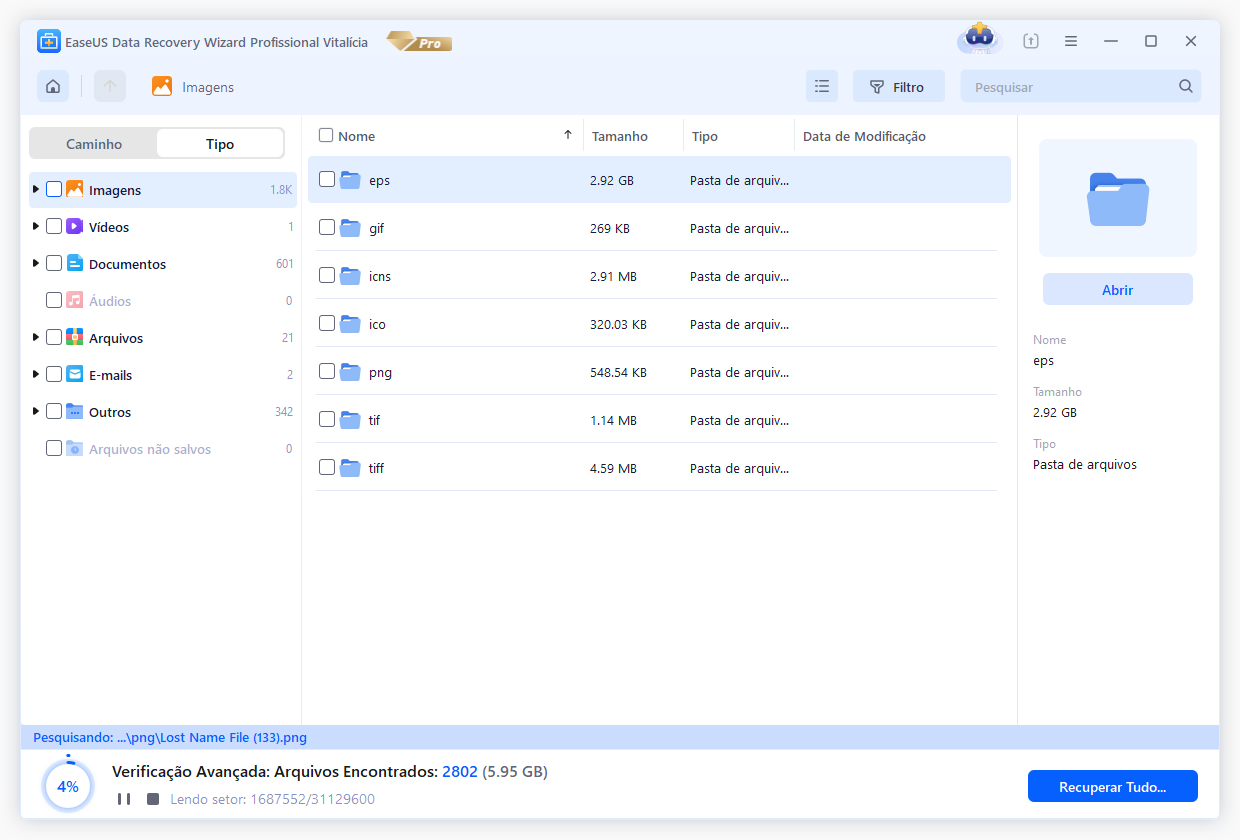Click the 548.54 KB size cell

[x=618, y=373]
